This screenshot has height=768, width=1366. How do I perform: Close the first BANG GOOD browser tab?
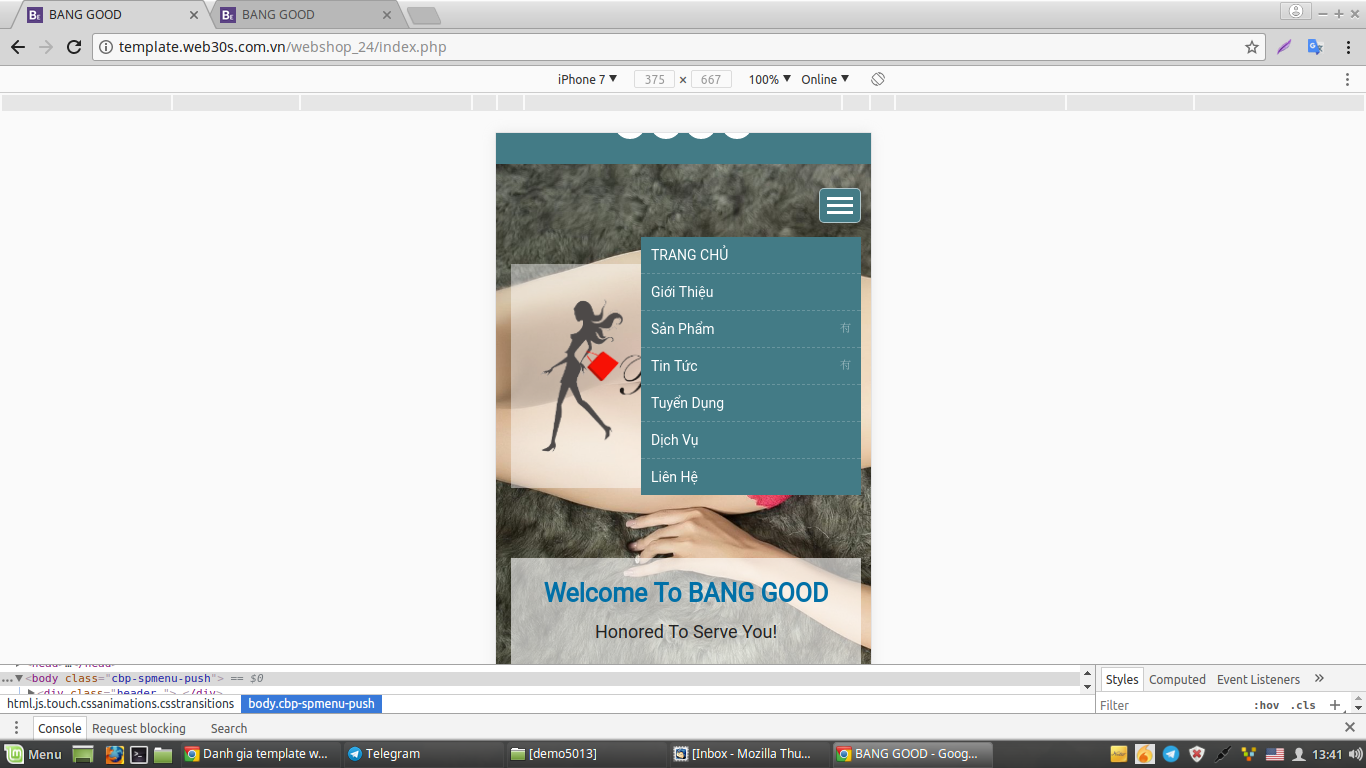[x=194, y=15]
